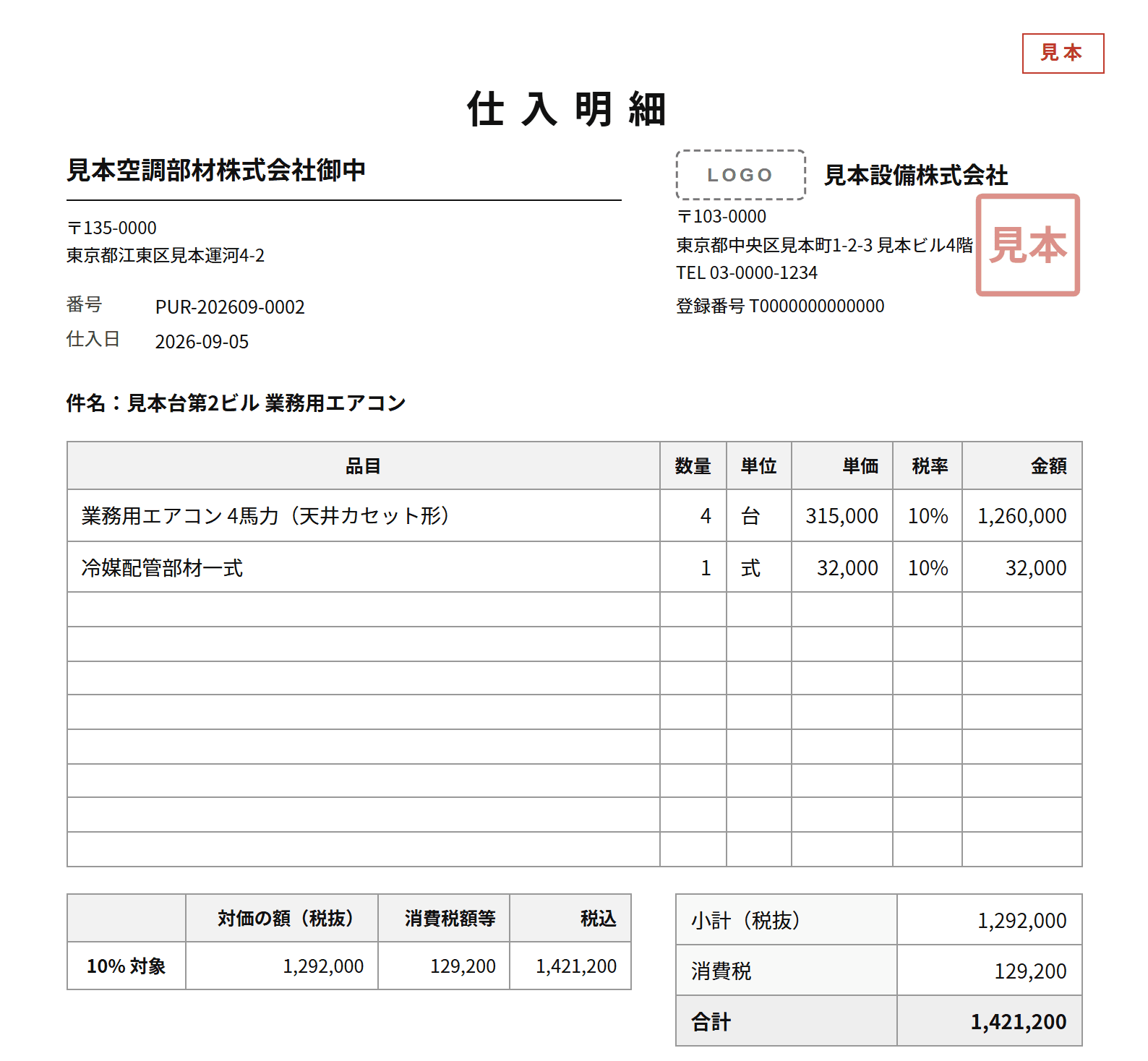Screen dimensions: 1148x1061
Task: Click the 仕入明細 document title
Action: (x=566, y=109)
